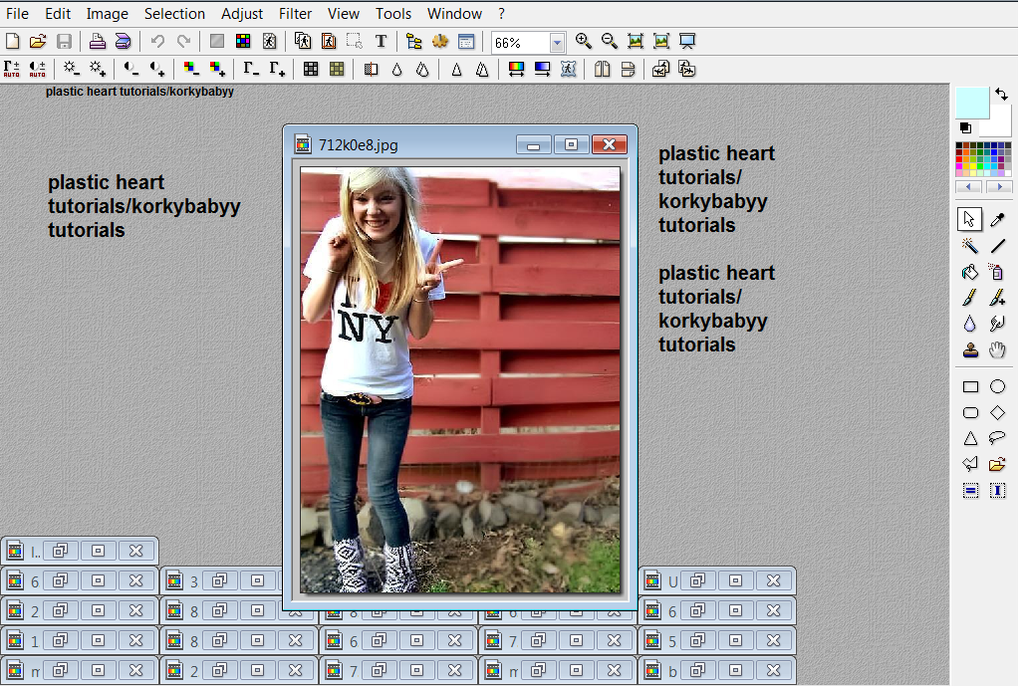Click the single-drop soften icon in the filter toolbar
1024x686 pixels.
[x=397, y=69]
